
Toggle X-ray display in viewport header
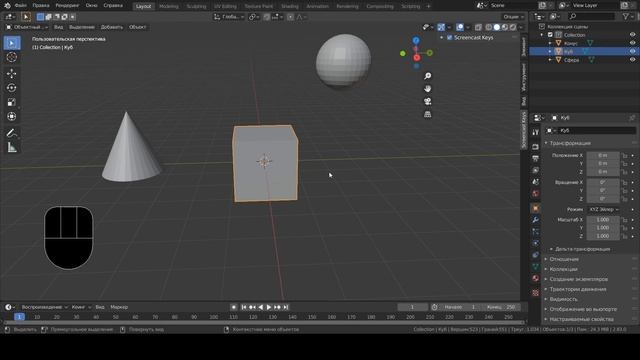[478, 27]
